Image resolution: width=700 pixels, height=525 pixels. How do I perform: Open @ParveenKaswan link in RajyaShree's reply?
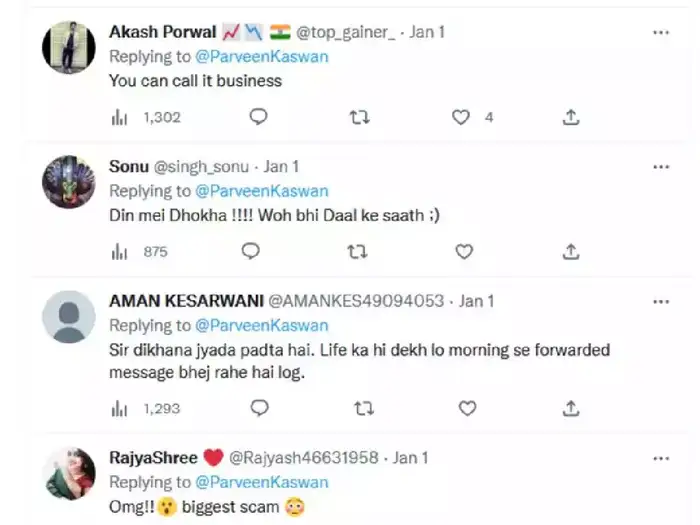coord(261,482)
